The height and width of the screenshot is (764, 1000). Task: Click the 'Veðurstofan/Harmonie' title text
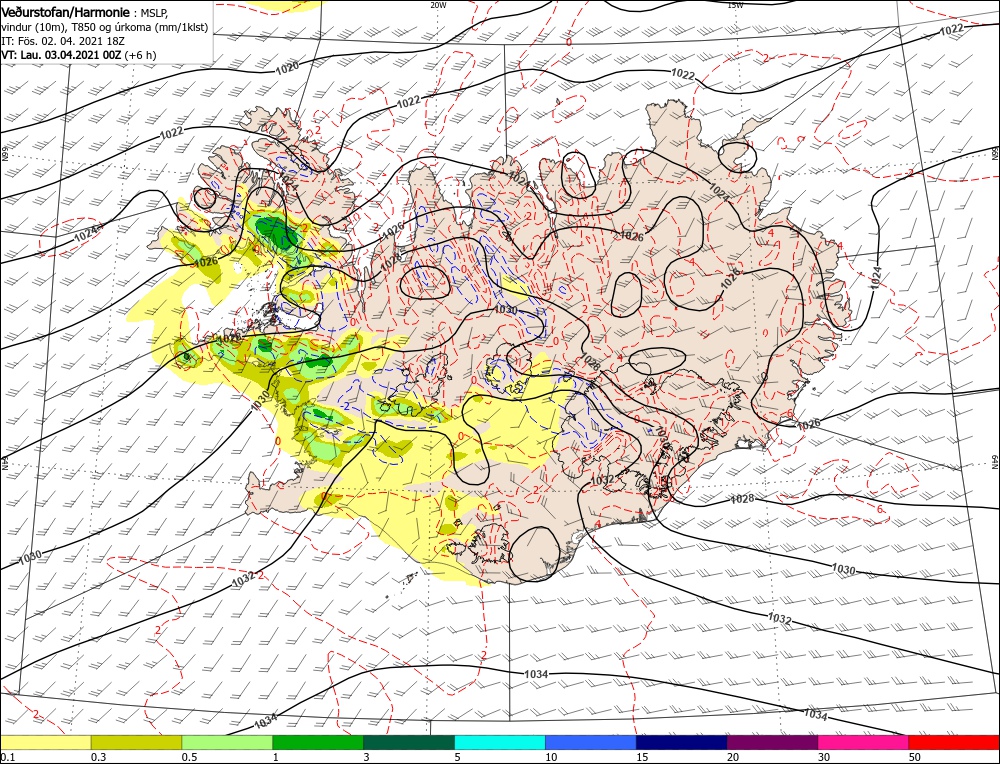pyautogui.click(x=66, y=13)
